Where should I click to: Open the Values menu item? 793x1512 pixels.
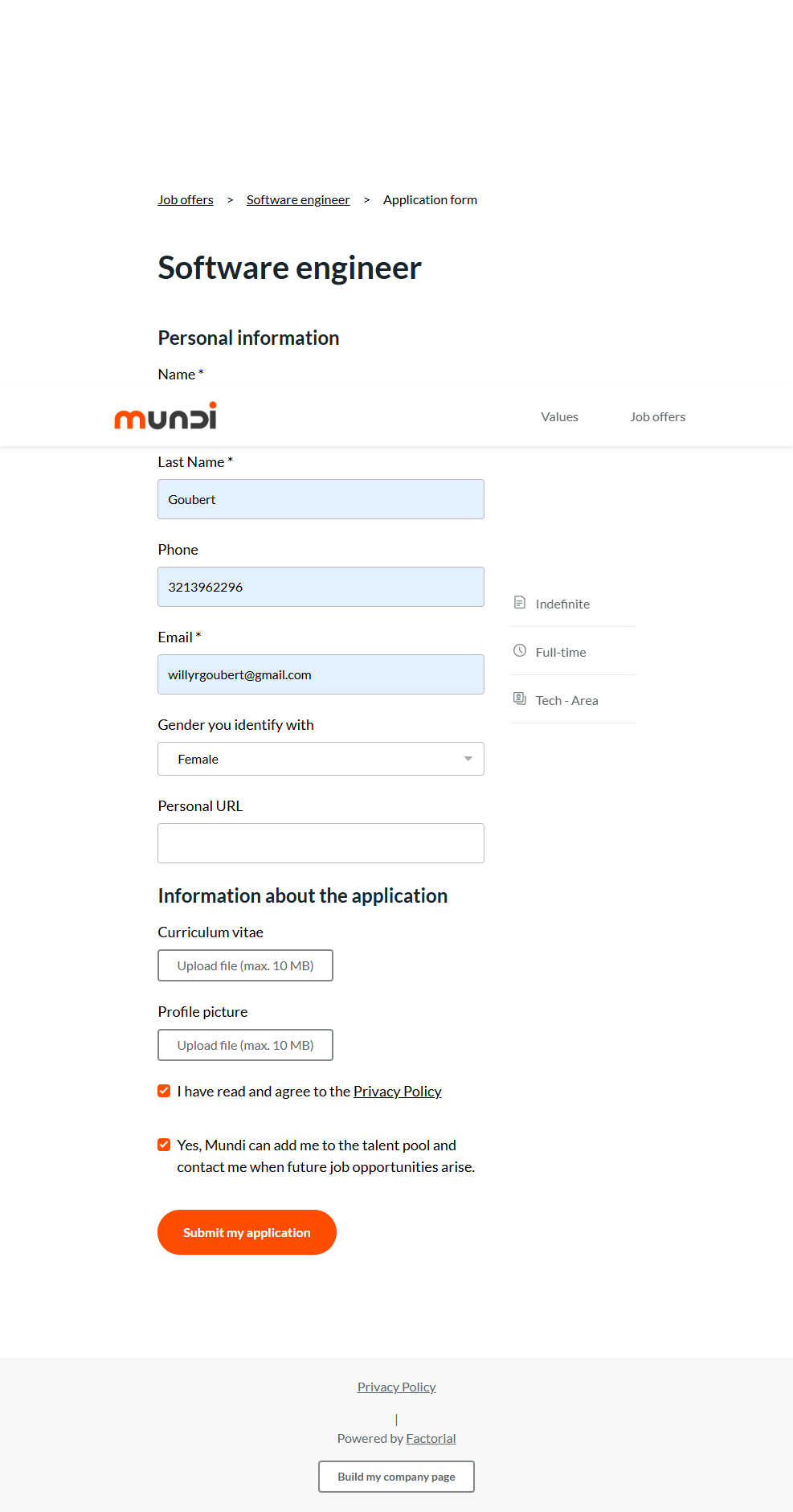[x=559, y=416]
